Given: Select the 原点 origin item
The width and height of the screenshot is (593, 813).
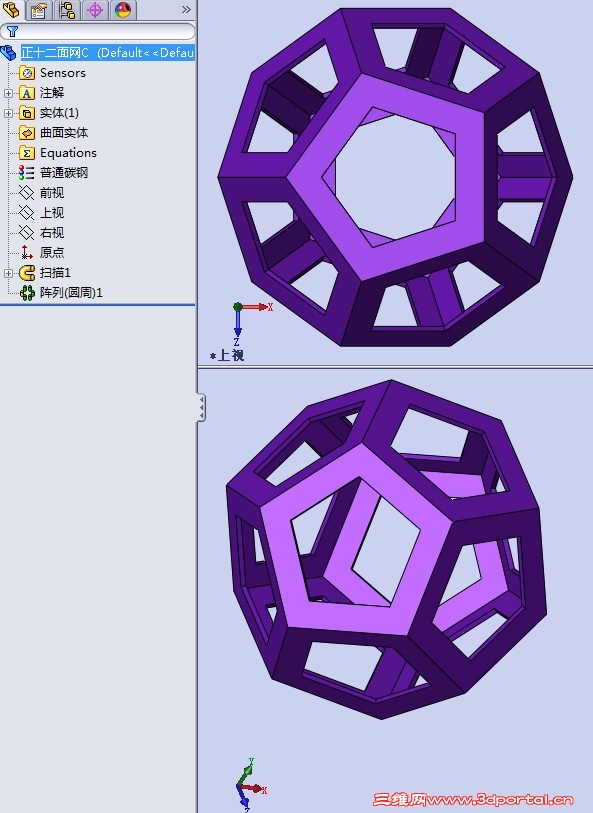Looking at the screenshot, I should [x=52, y=253].
